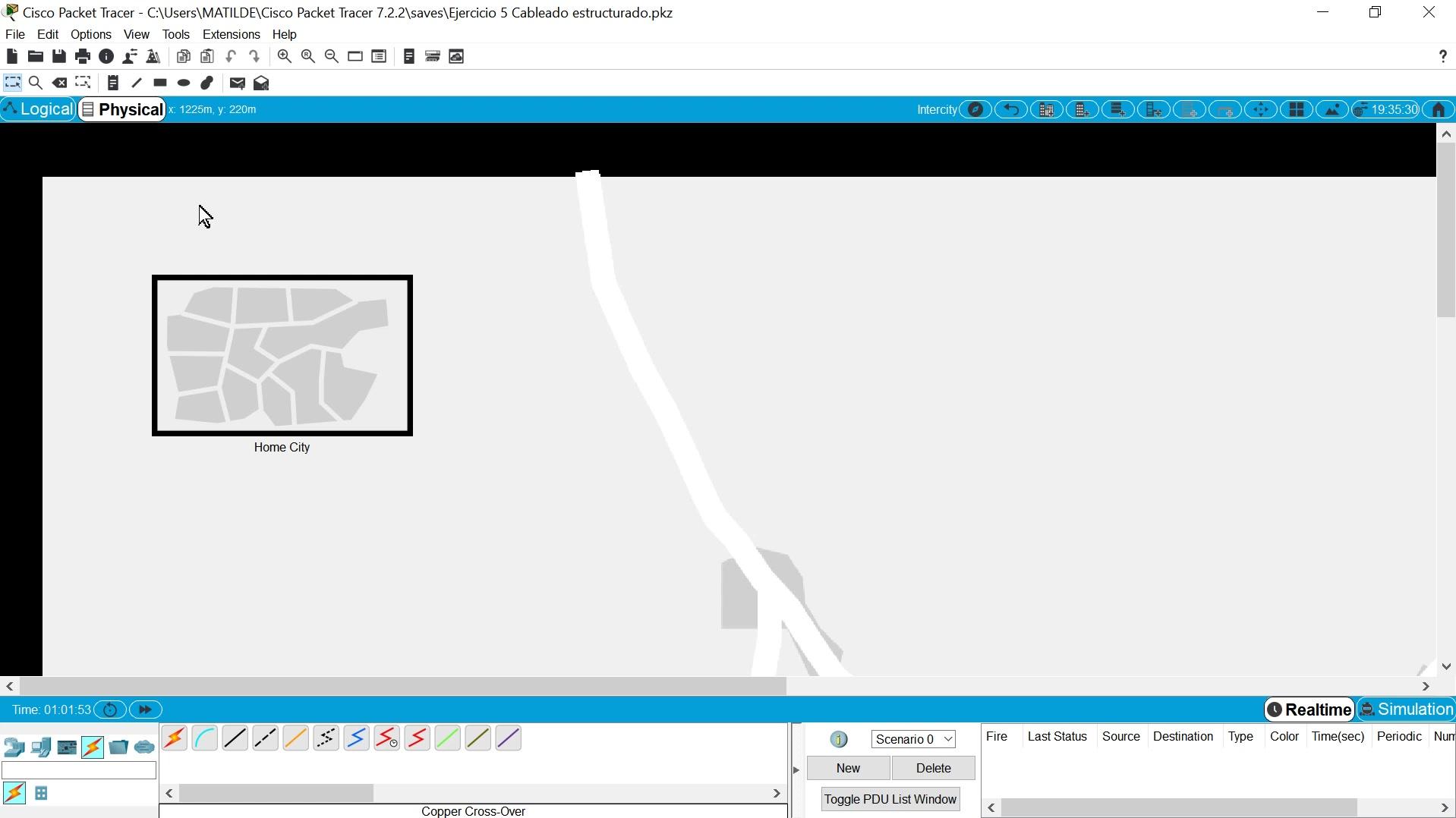Choose the light green Octal cable
This screenshot has width=1456, height=818.
448,738
